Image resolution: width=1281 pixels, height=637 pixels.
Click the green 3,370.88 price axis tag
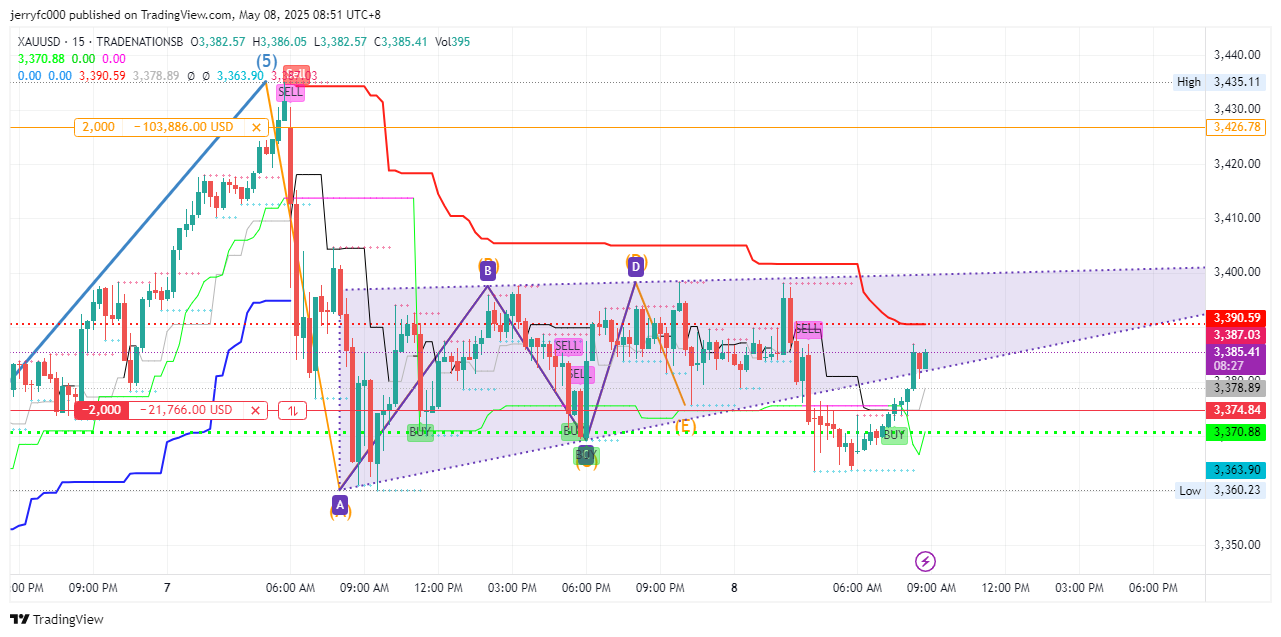[x=1236, y=432]
